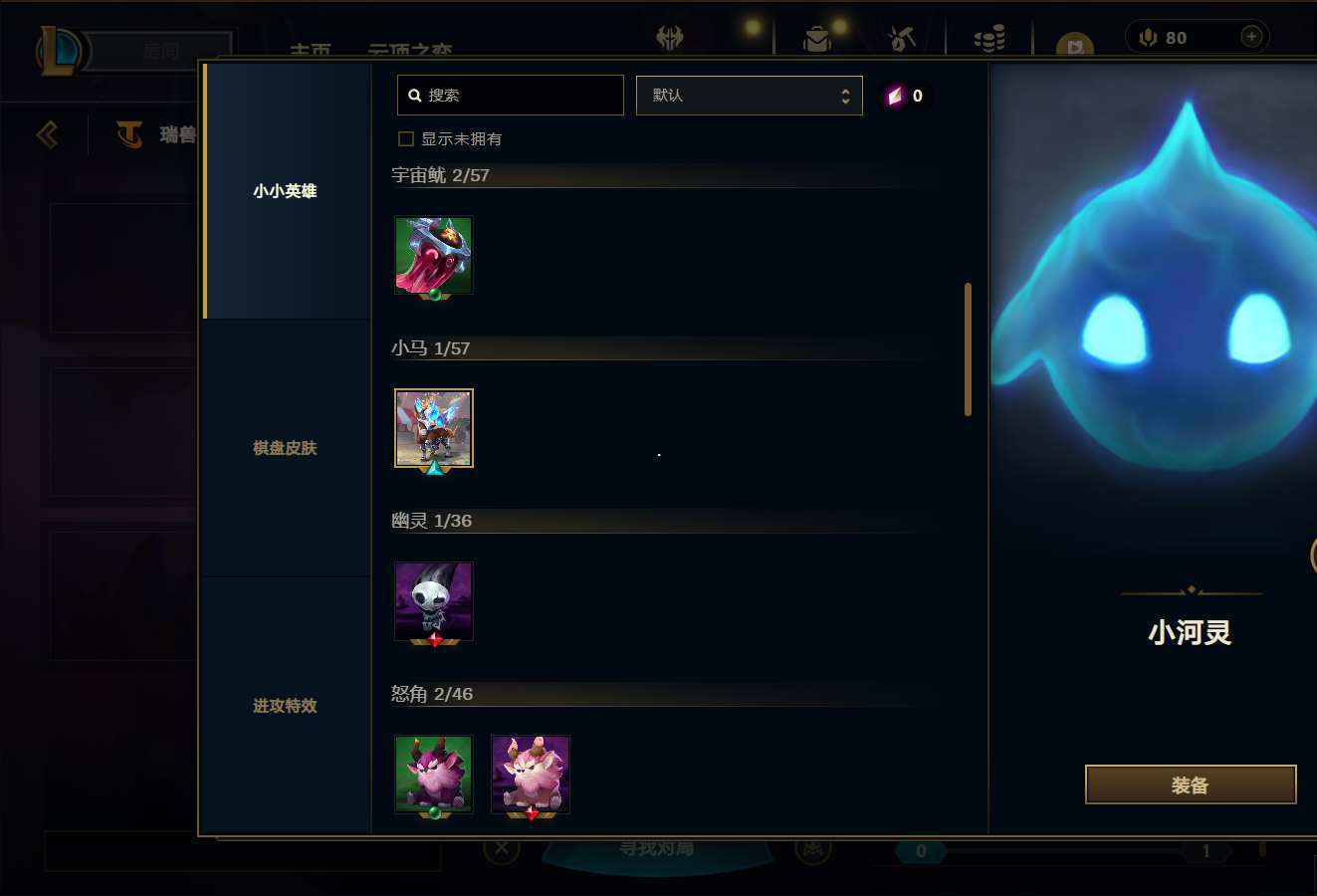The image size is (1317, 896).
Task: Select the 小小英雄 tab
Action: 285,190
